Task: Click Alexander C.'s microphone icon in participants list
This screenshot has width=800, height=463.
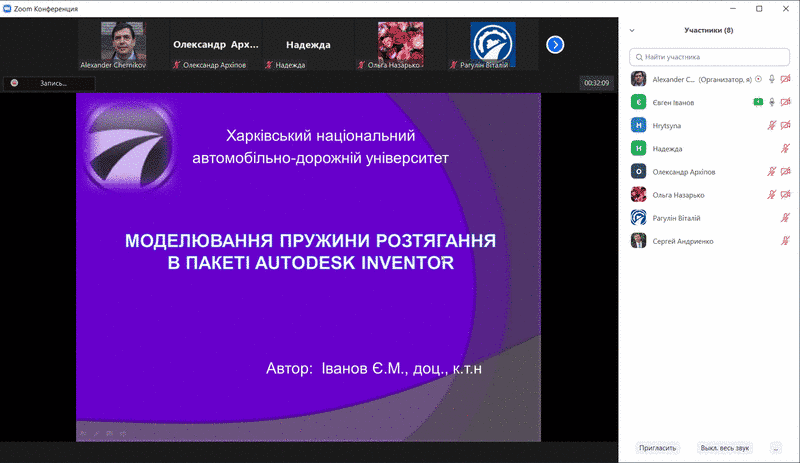Action: pyautogui.click(x=771, y=79)
